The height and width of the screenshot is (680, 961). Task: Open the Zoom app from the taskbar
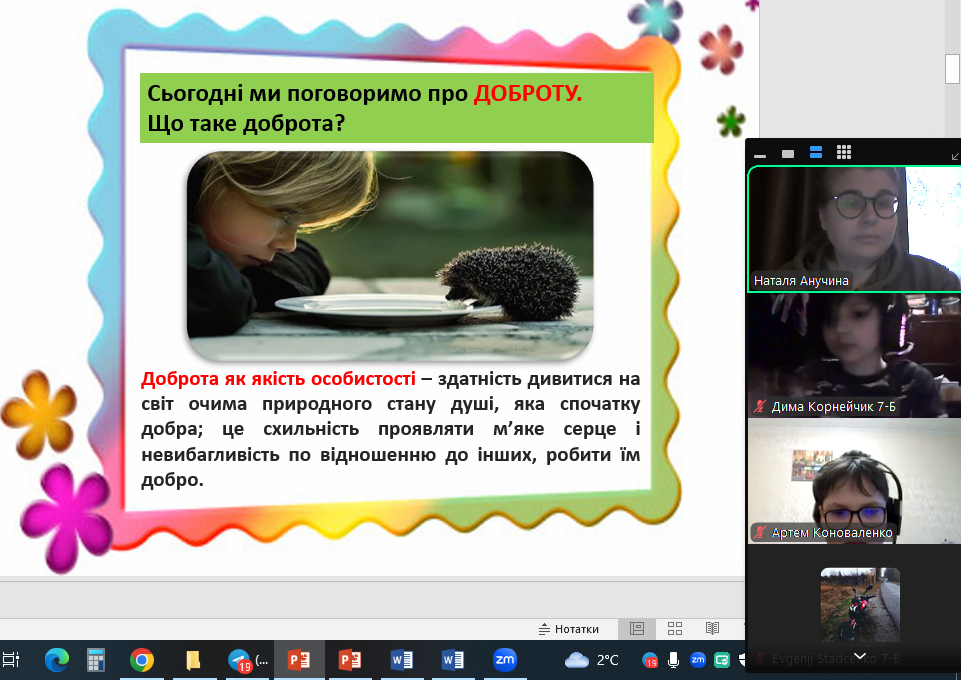click(504, 660)
